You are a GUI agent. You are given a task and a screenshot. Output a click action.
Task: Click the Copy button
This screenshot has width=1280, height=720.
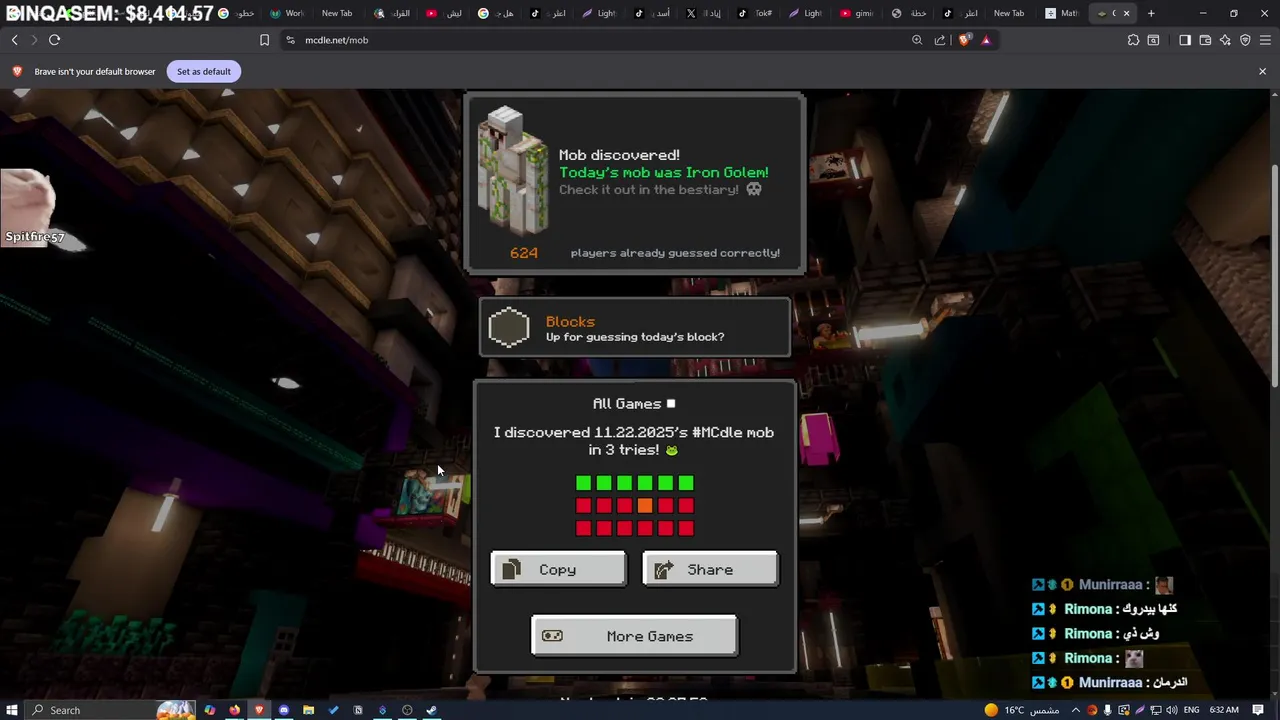558,569
